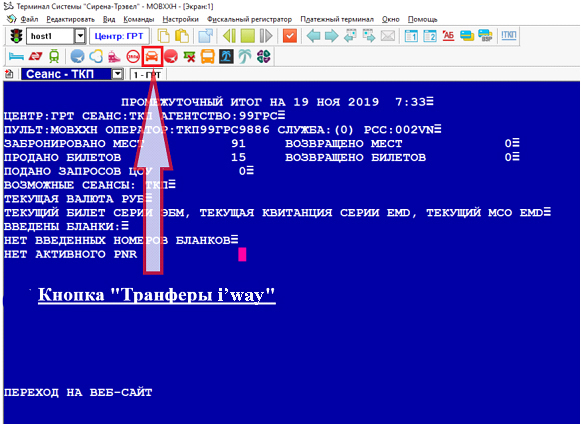Viewport: 581px width, 427px height.
Task: Toggle the red checkmark button
Action: pyautogui.click(x=290, y=36)
